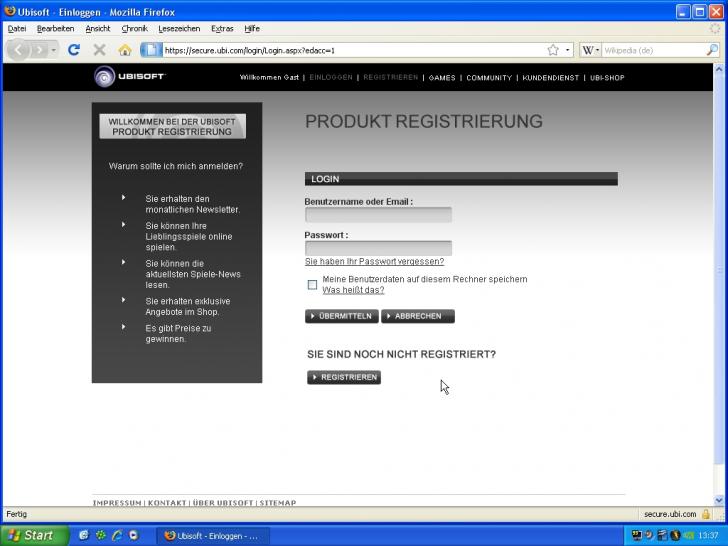This screenshot has width=728, height=546.
Task: Click the REGISTRIEREN header navigation link
Action: 390,78
